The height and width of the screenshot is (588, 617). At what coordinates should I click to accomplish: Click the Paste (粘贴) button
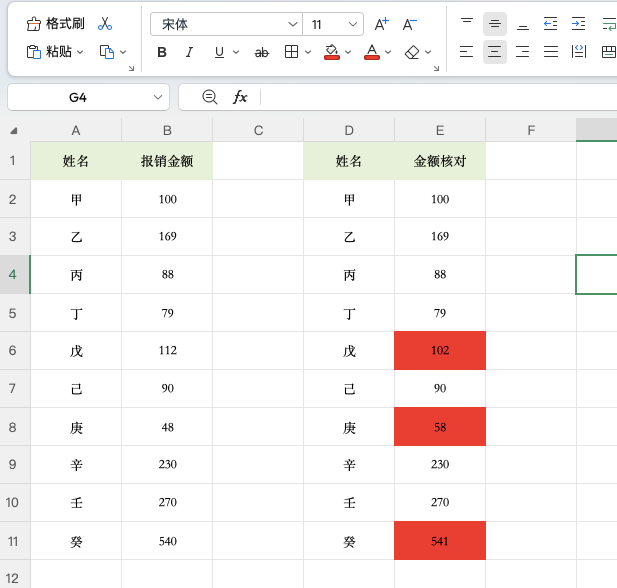(49, 52)
